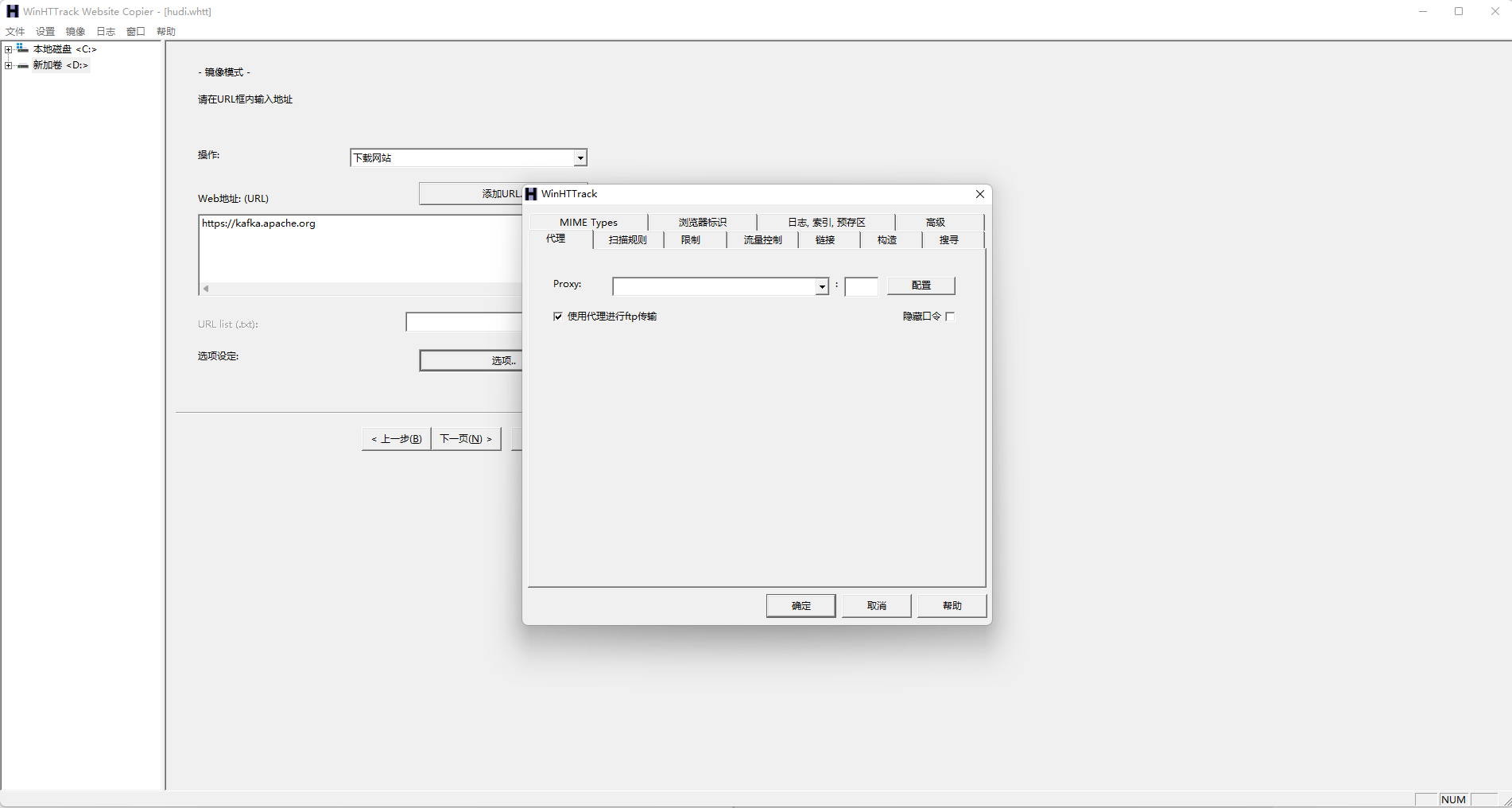
Task: Click the URL list (.txt) input field
Action: point(463,322)
